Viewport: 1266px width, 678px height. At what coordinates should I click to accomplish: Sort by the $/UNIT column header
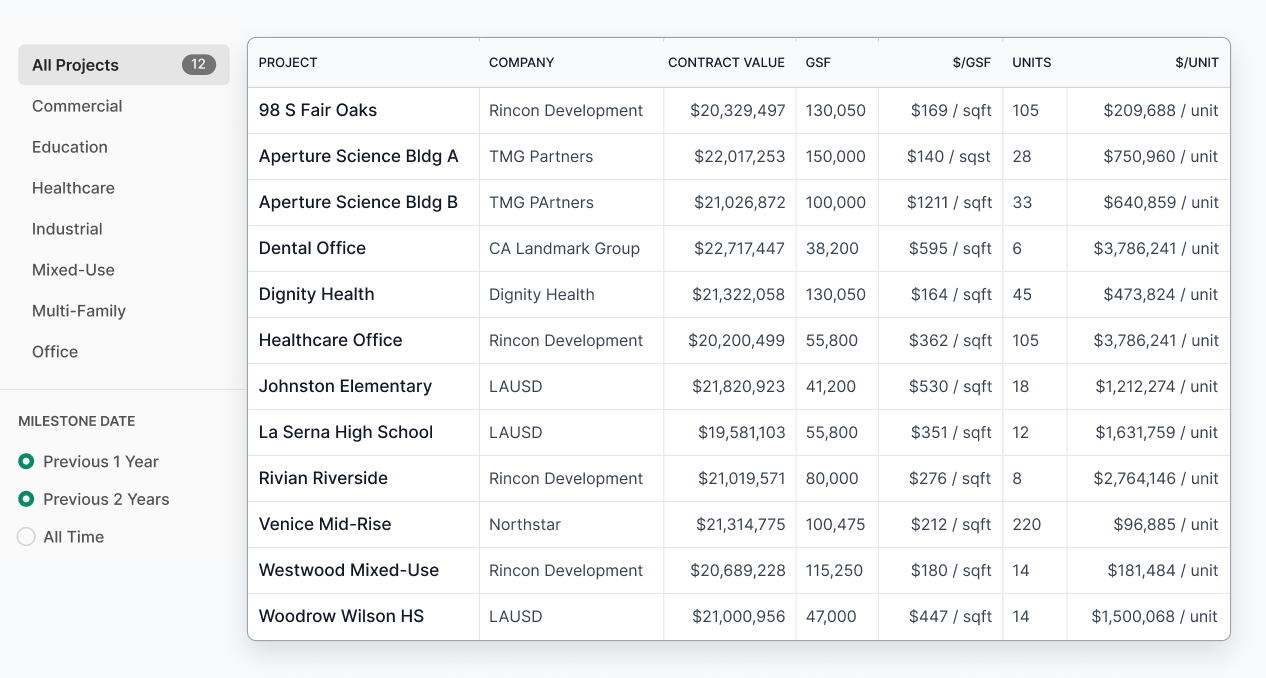(1199, 62)
